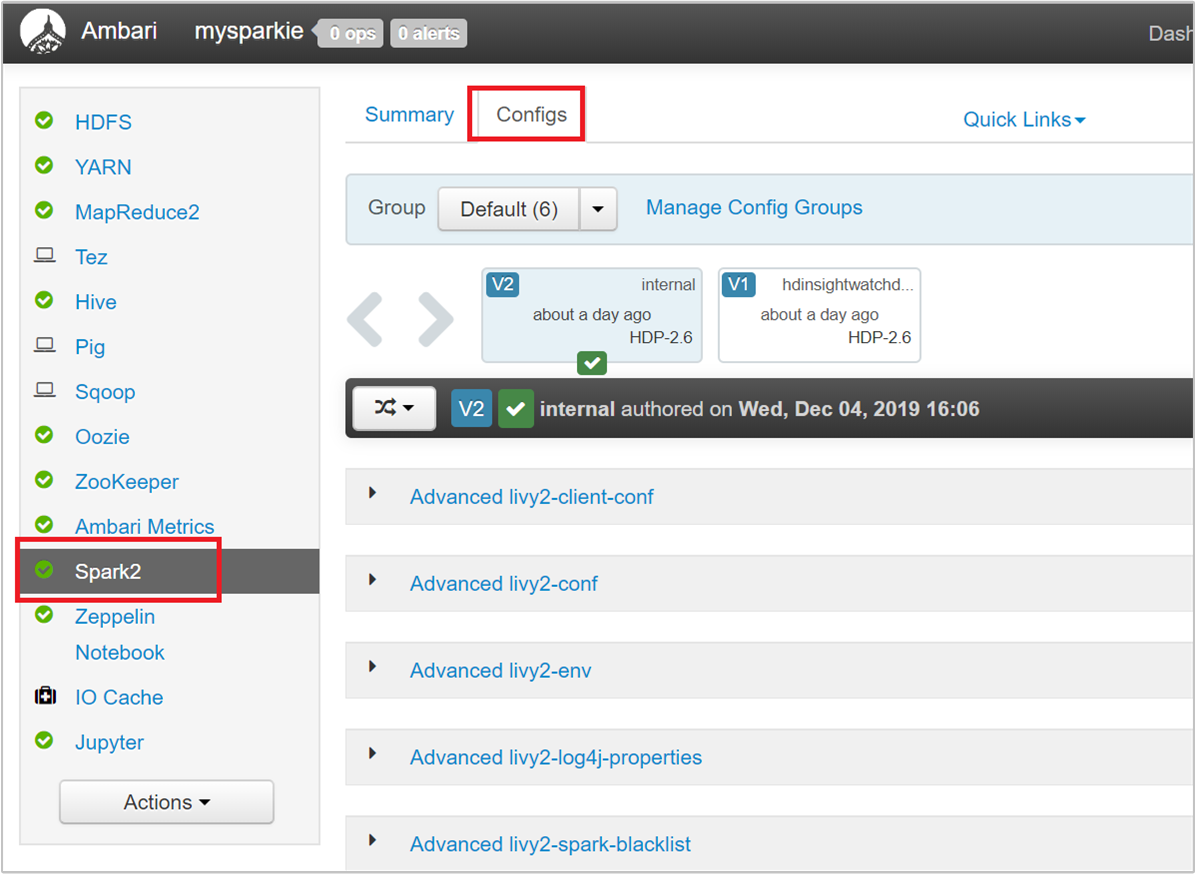Screen dimensions: 1196x874
Task: Click the IO Cache service icon
Action: pyautogui.click(x=45, y=697)
